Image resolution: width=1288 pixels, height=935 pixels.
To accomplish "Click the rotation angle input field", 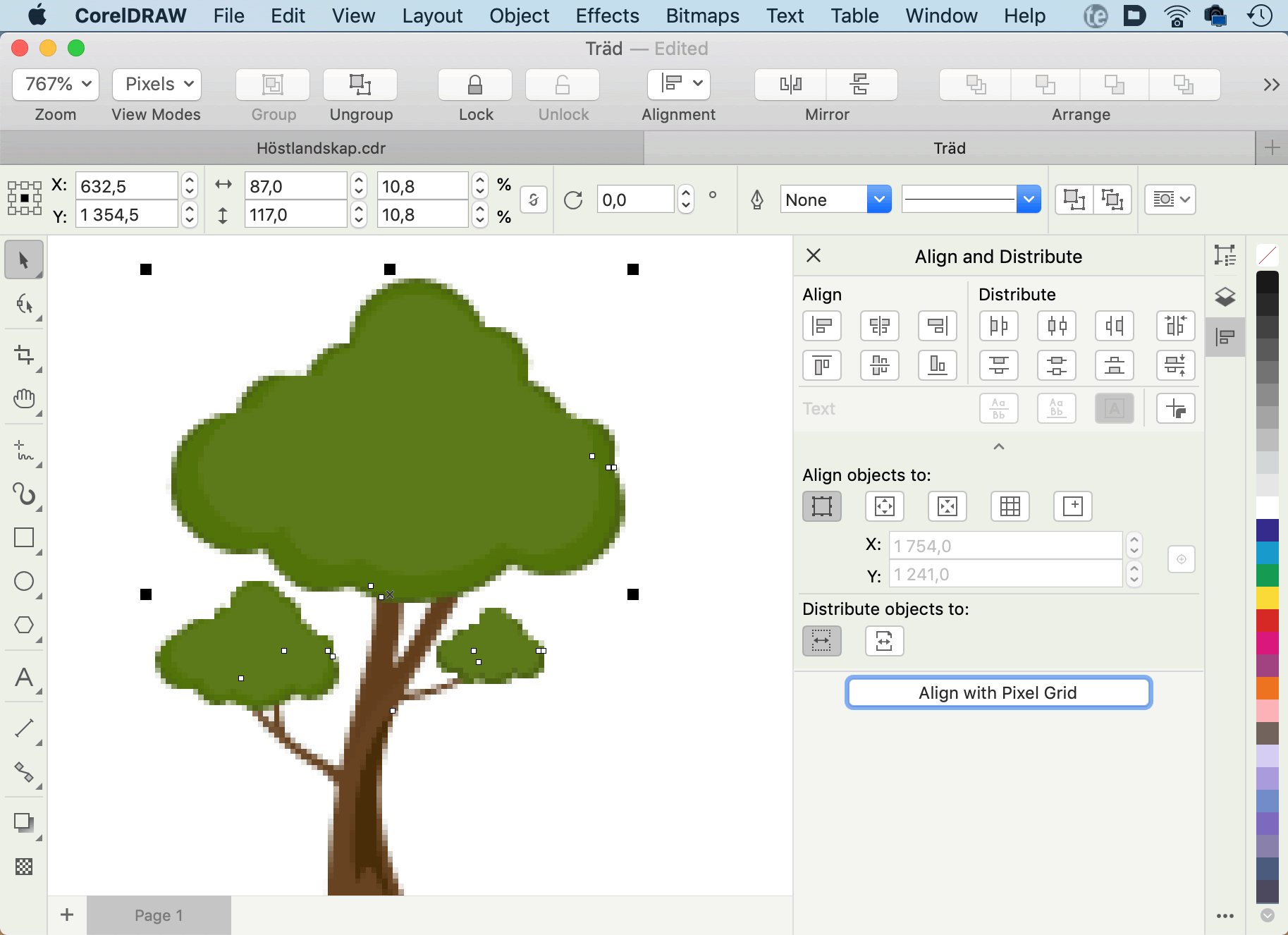I will tap(636, 200).
